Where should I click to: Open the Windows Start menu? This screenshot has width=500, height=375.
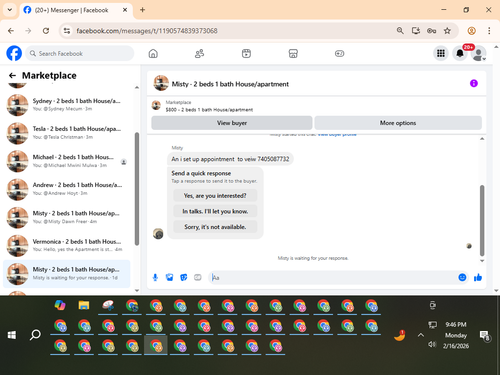click(12, 335)
